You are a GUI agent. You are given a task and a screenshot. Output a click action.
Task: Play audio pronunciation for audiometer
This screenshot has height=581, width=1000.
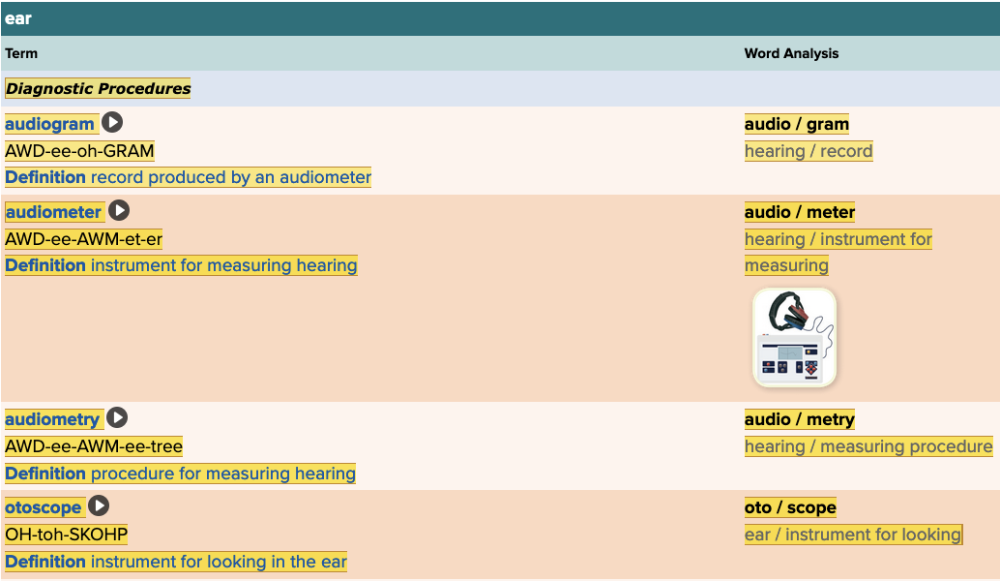coord(120,211)
